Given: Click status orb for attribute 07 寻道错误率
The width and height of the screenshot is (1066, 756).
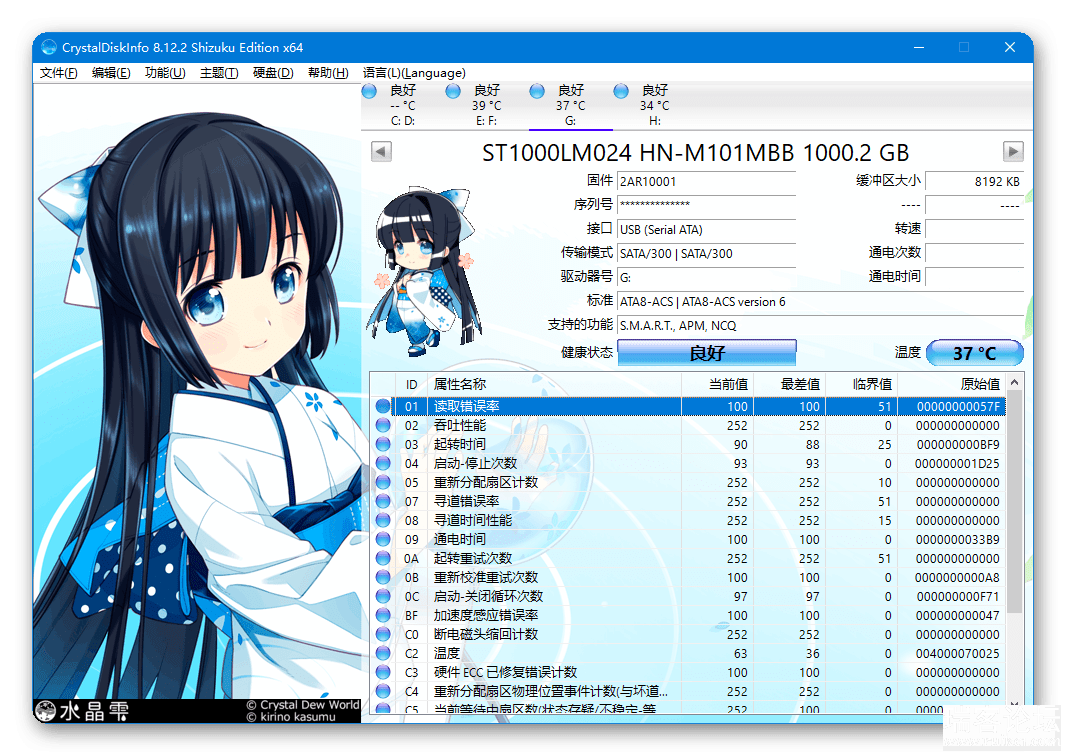Looking at the screenshot, I should point(383,501).
